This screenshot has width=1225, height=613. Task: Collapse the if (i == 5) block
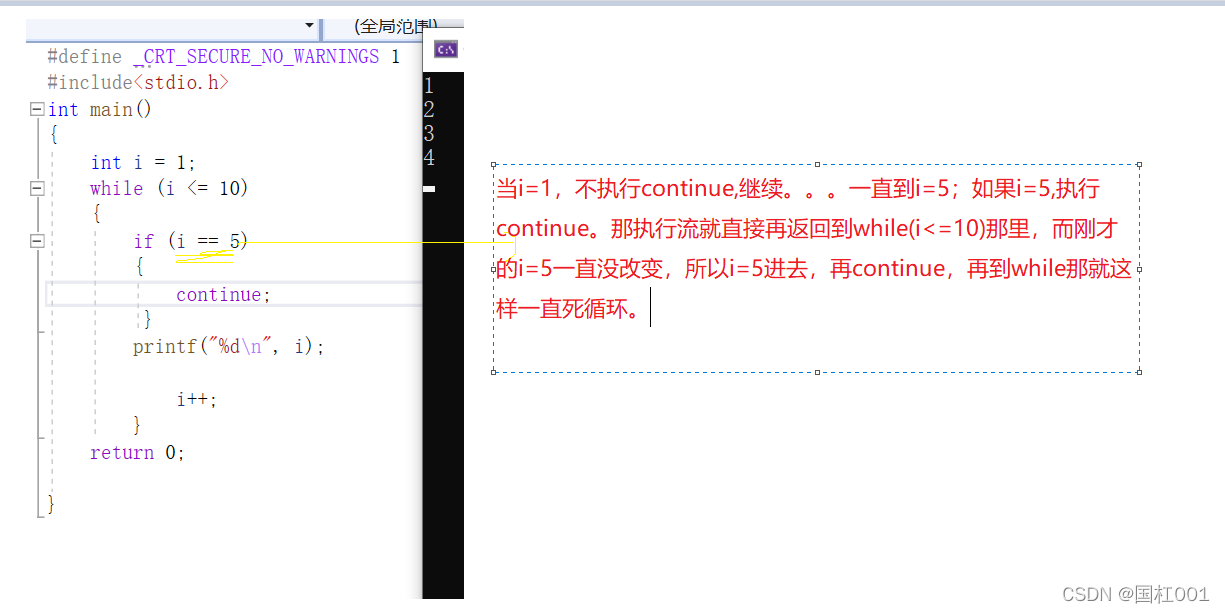pyautogui.click(x=37, y=241)
